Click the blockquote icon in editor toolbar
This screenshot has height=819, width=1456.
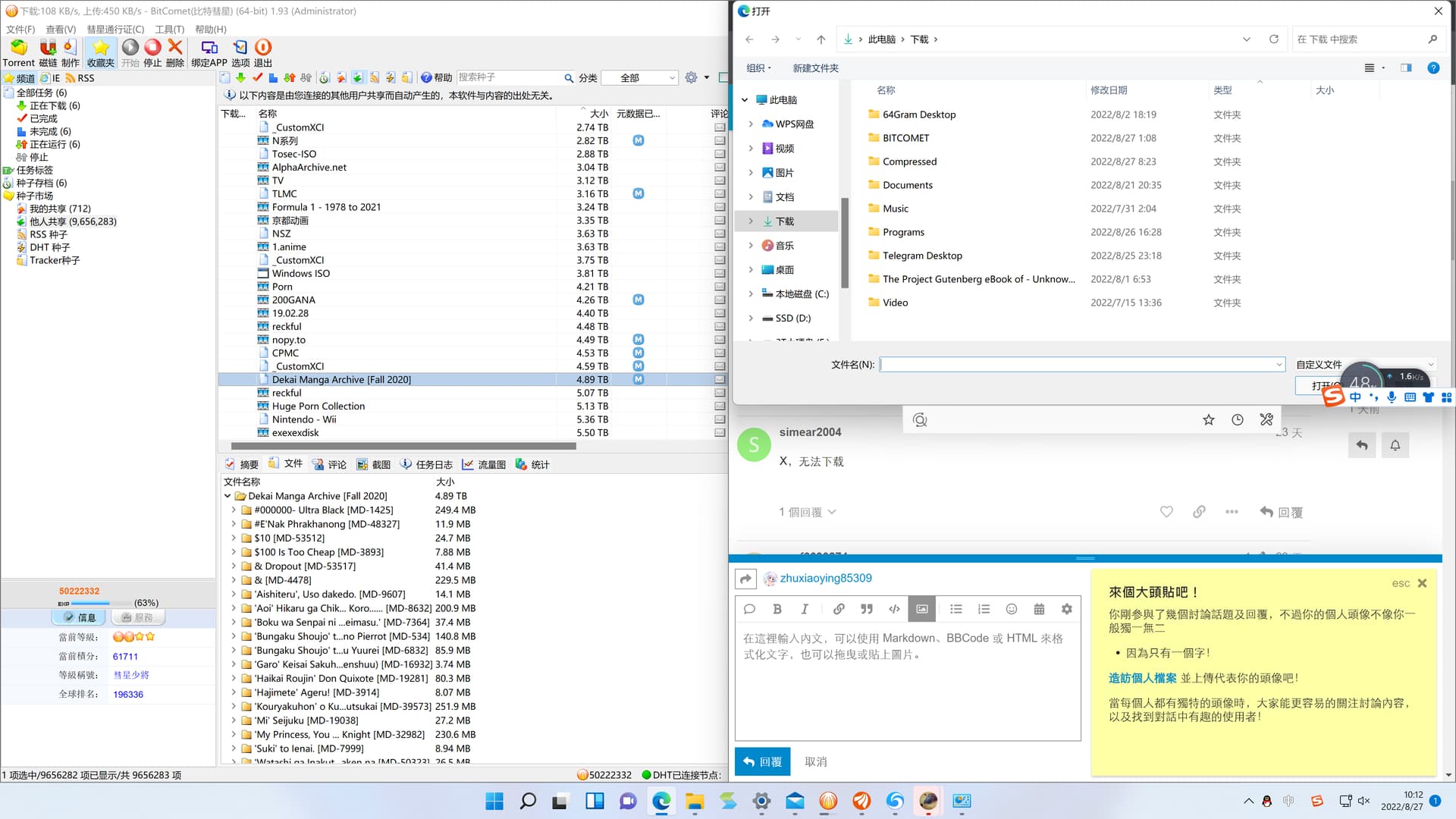[x=866, y=609]
